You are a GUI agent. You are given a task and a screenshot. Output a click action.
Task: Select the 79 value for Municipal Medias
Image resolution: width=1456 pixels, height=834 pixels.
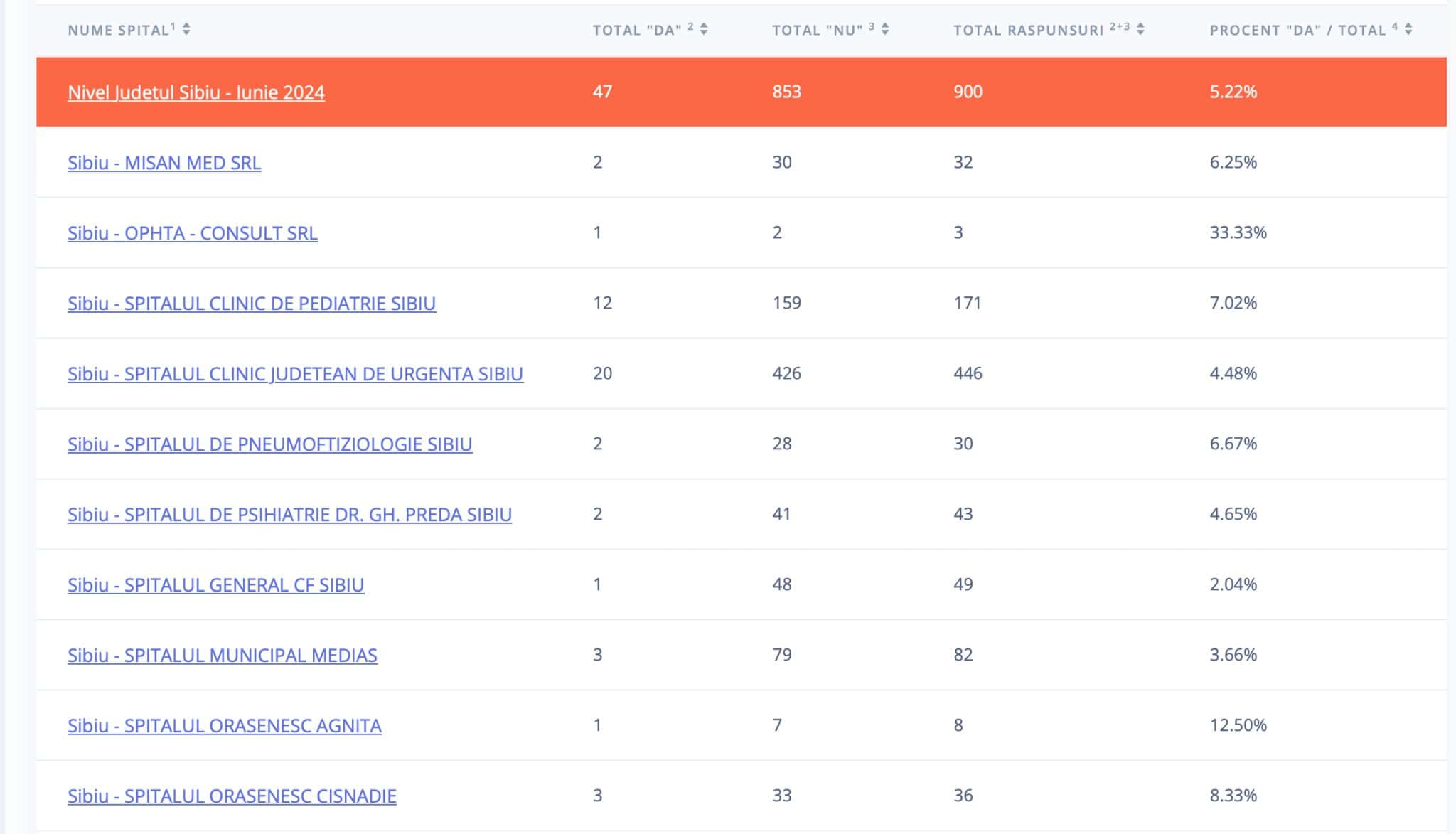[782, 655]
